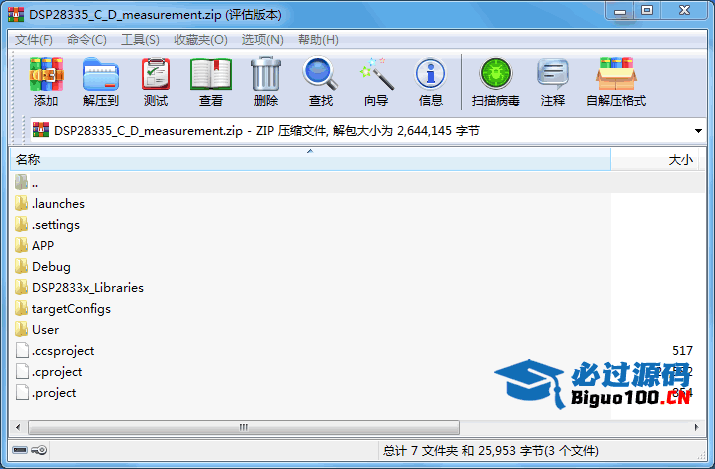
Task: Click the Add (添加) archive icon
Action: 46,74
